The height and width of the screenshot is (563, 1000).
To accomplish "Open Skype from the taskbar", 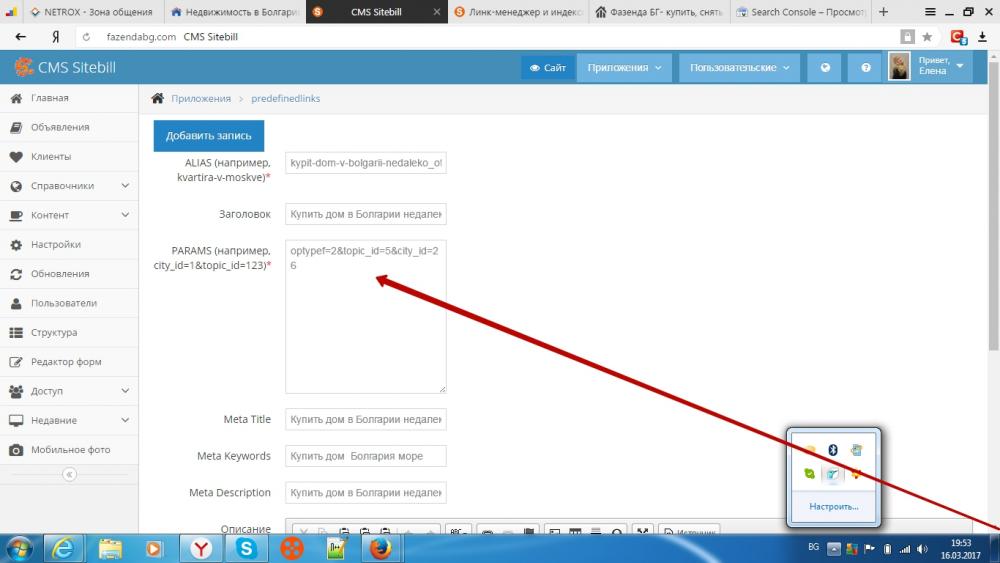I will 246,548.
